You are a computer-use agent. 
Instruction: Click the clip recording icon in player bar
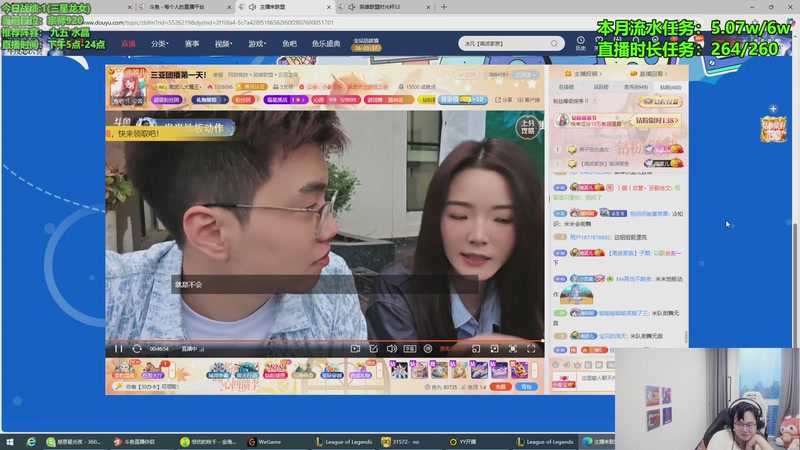pyautogui.click(x=356, y=348)
